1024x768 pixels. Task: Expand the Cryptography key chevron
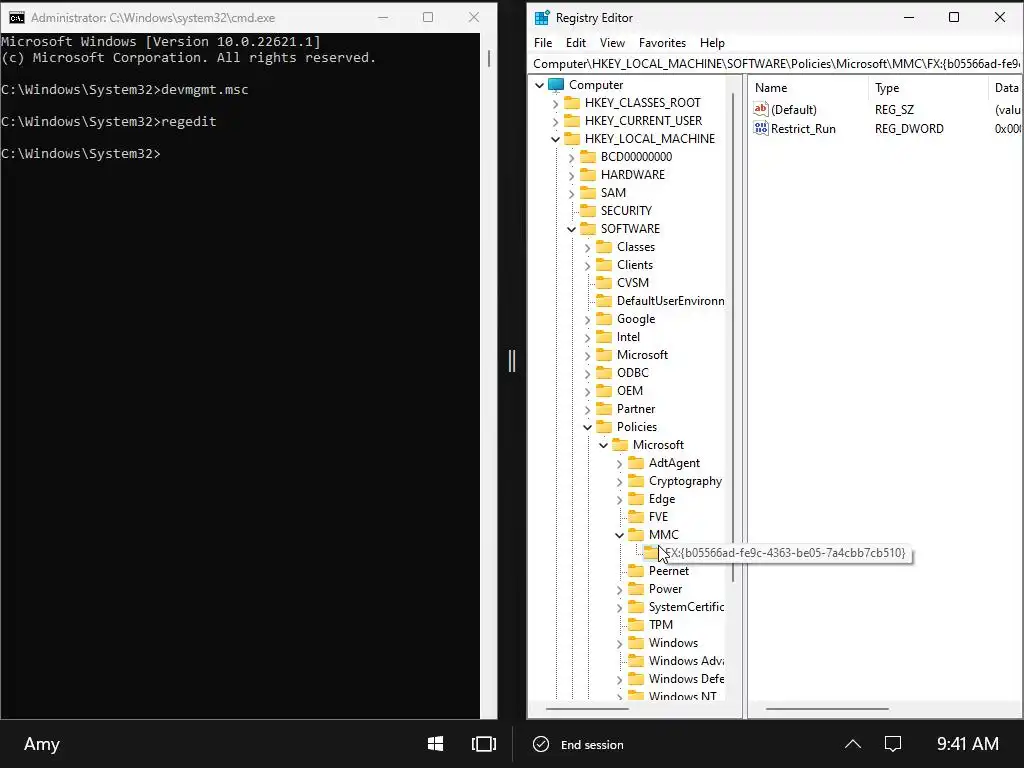pyautogui.click(x=619, y=481)
